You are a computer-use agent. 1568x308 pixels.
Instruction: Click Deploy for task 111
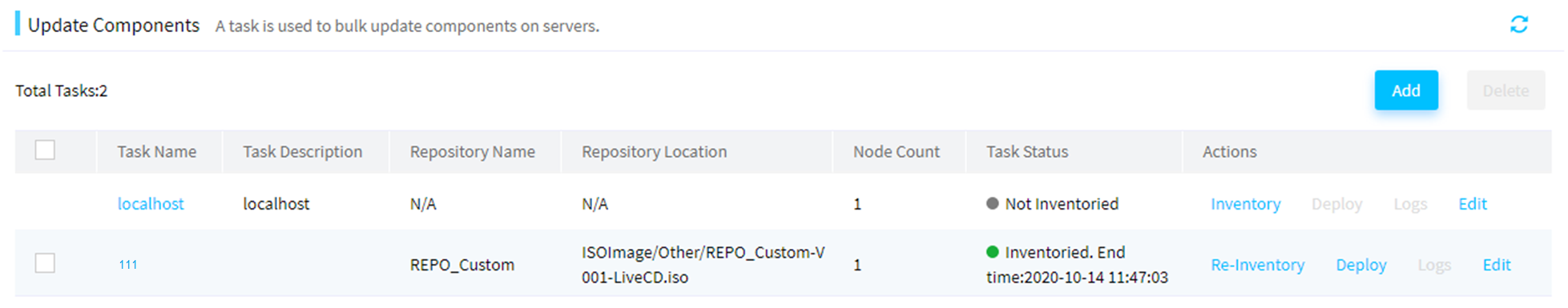[1360, 265]
